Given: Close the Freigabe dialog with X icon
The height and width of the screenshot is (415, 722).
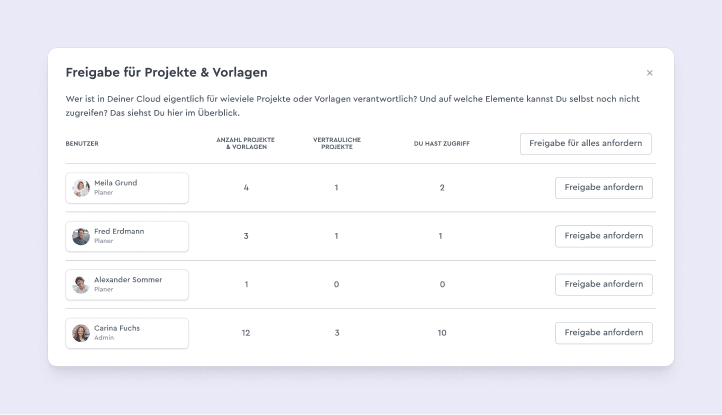Looking at the screenshot, I should 649,73.
